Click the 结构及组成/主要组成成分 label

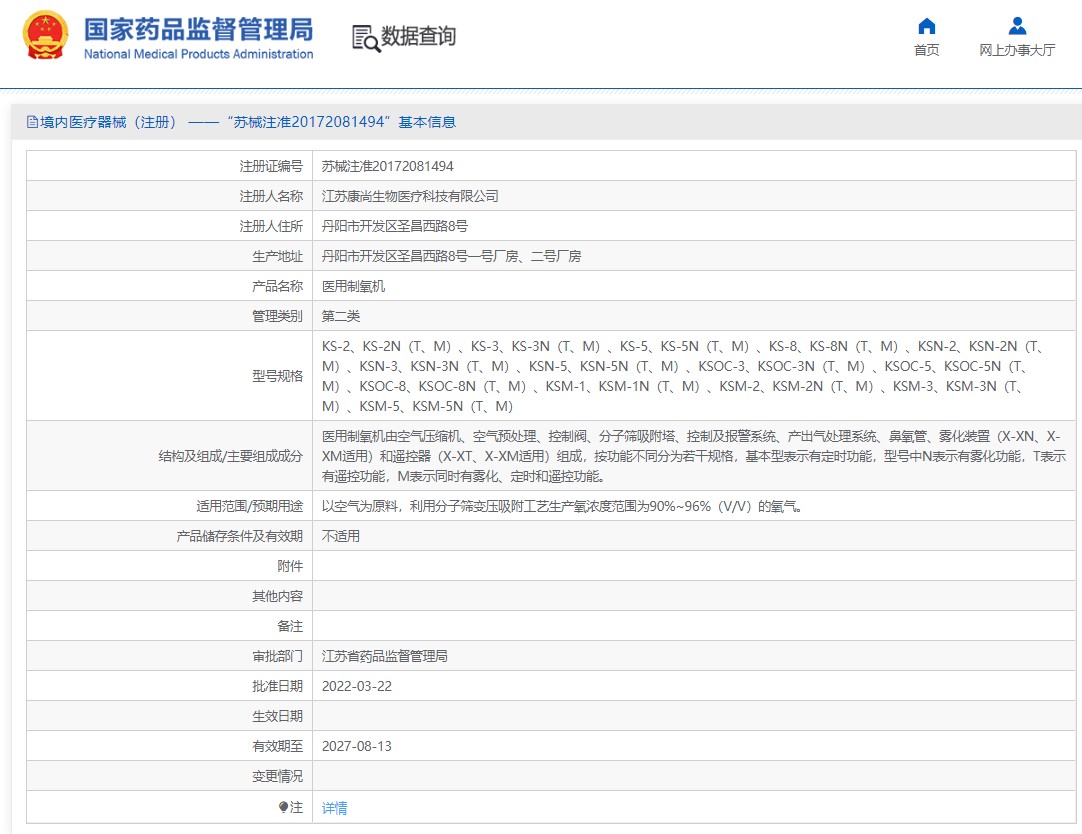pos(230,456)
